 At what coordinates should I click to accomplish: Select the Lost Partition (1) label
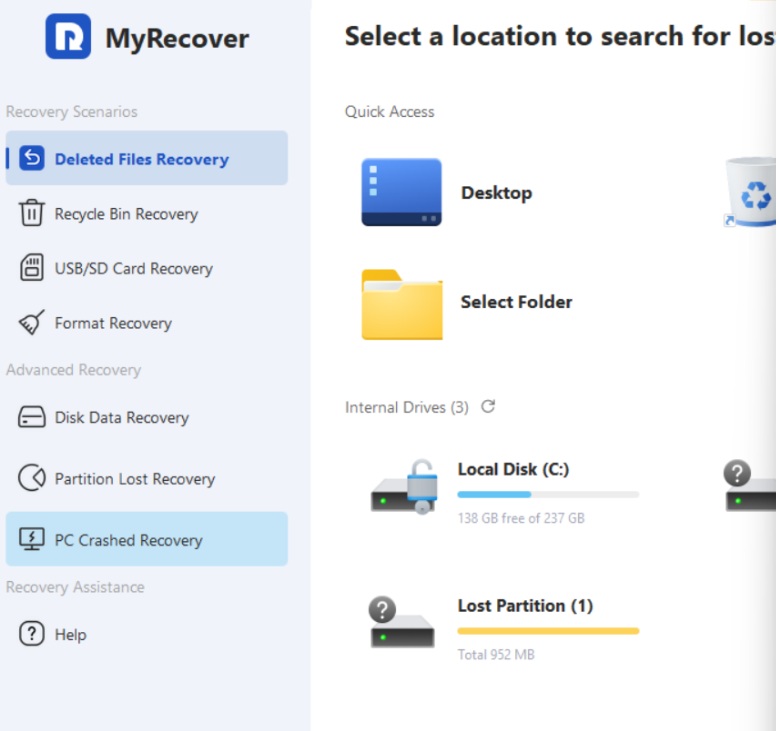pyautogui.click(x=525, y=605)
